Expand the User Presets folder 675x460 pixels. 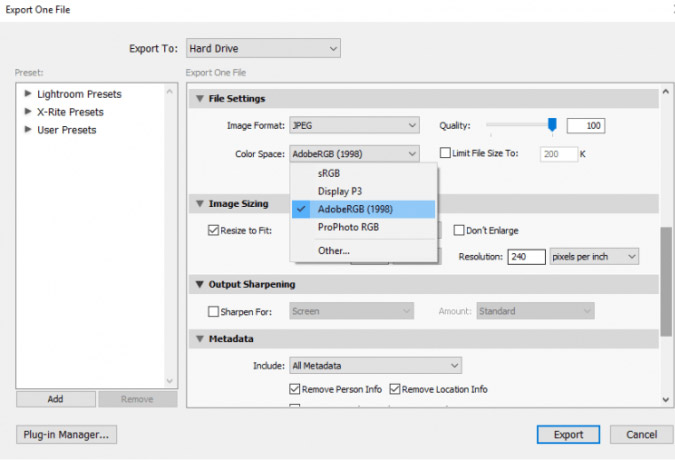[28, 130]
